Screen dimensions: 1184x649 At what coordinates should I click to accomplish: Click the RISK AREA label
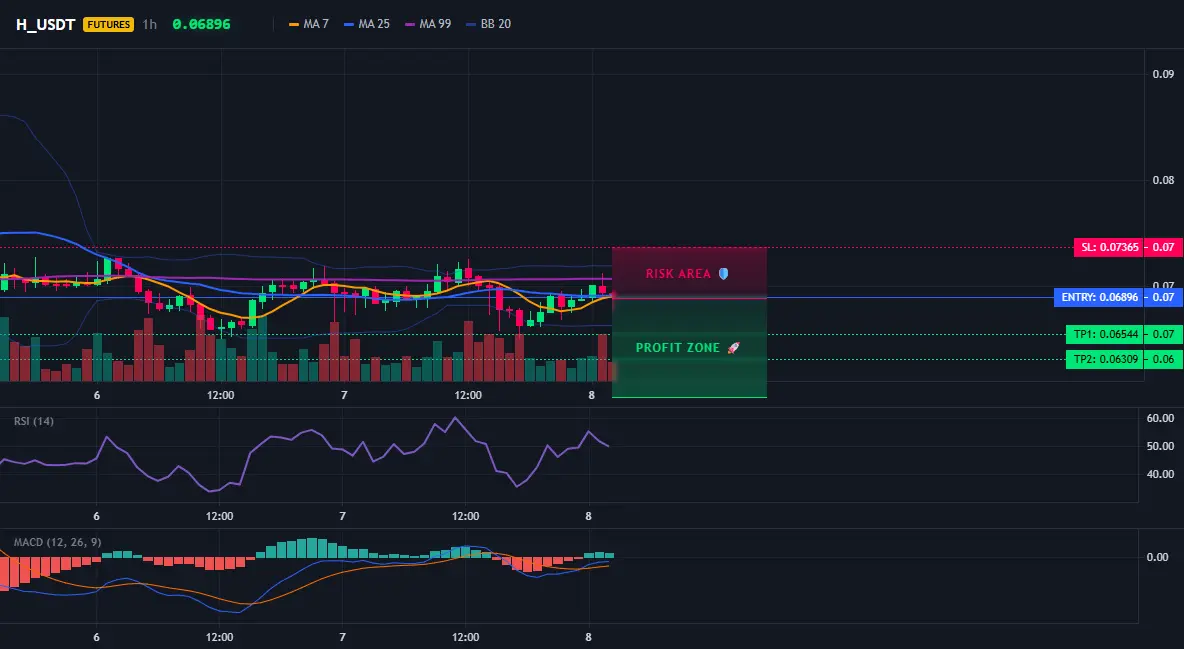point(678,274)
